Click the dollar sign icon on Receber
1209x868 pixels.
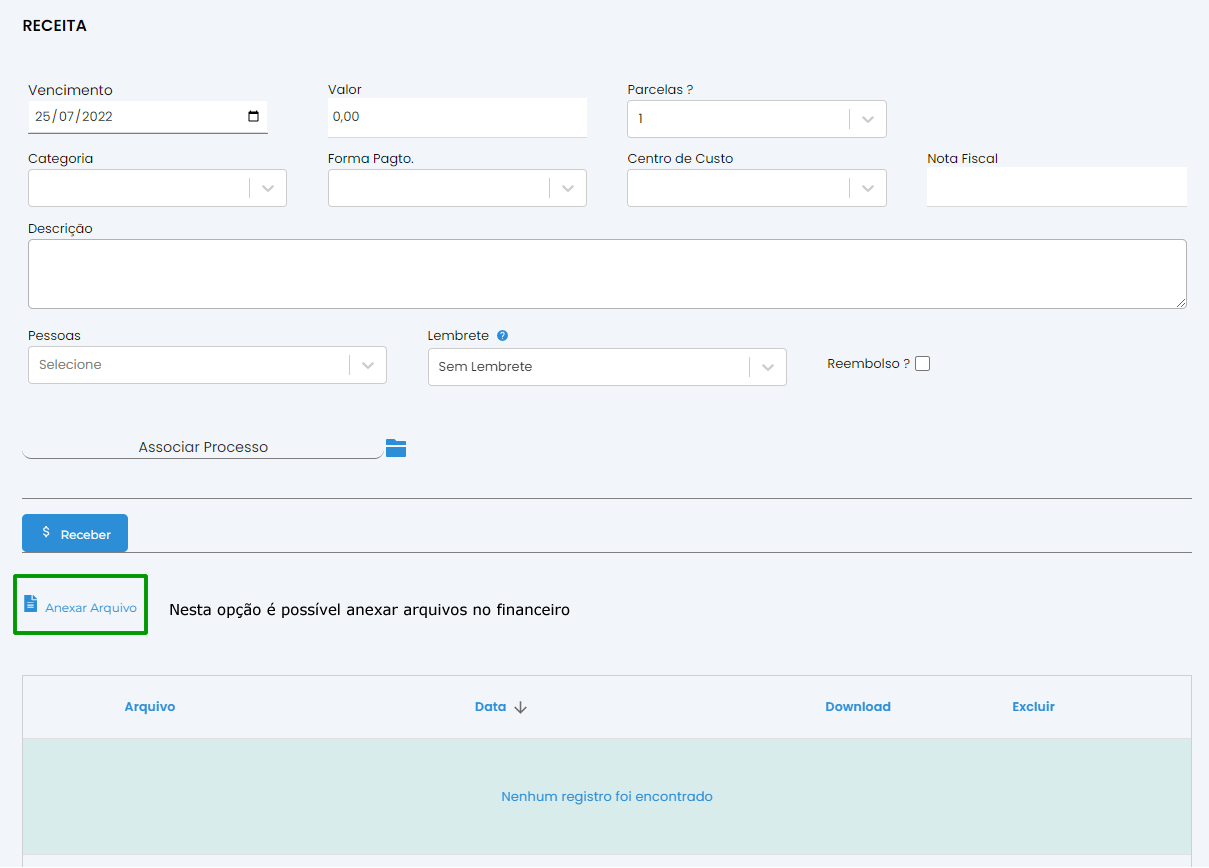click(46, 533)
